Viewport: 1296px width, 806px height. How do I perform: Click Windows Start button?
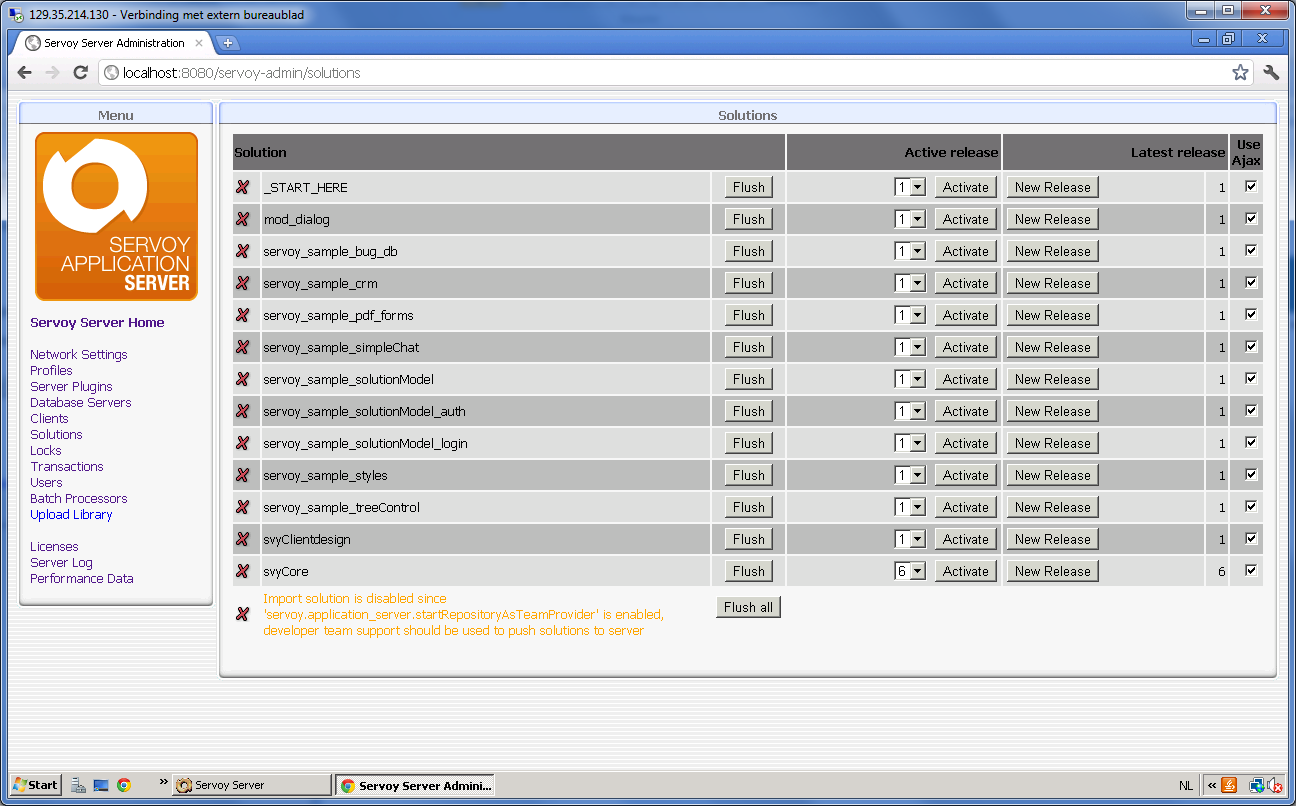36,785
